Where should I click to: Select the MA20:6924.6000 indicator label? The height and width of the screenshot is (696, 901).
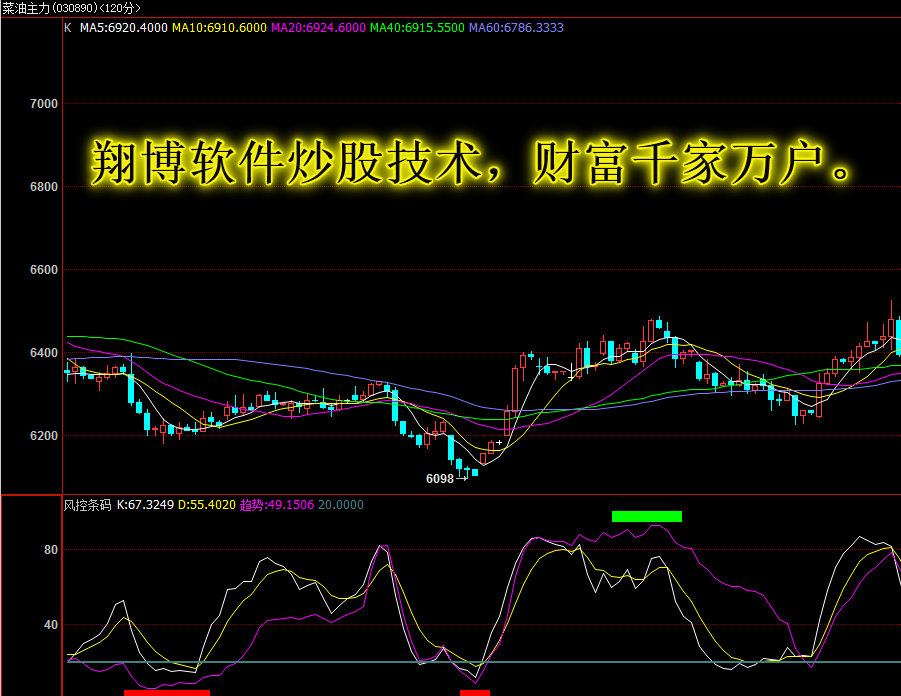[318, 28]
